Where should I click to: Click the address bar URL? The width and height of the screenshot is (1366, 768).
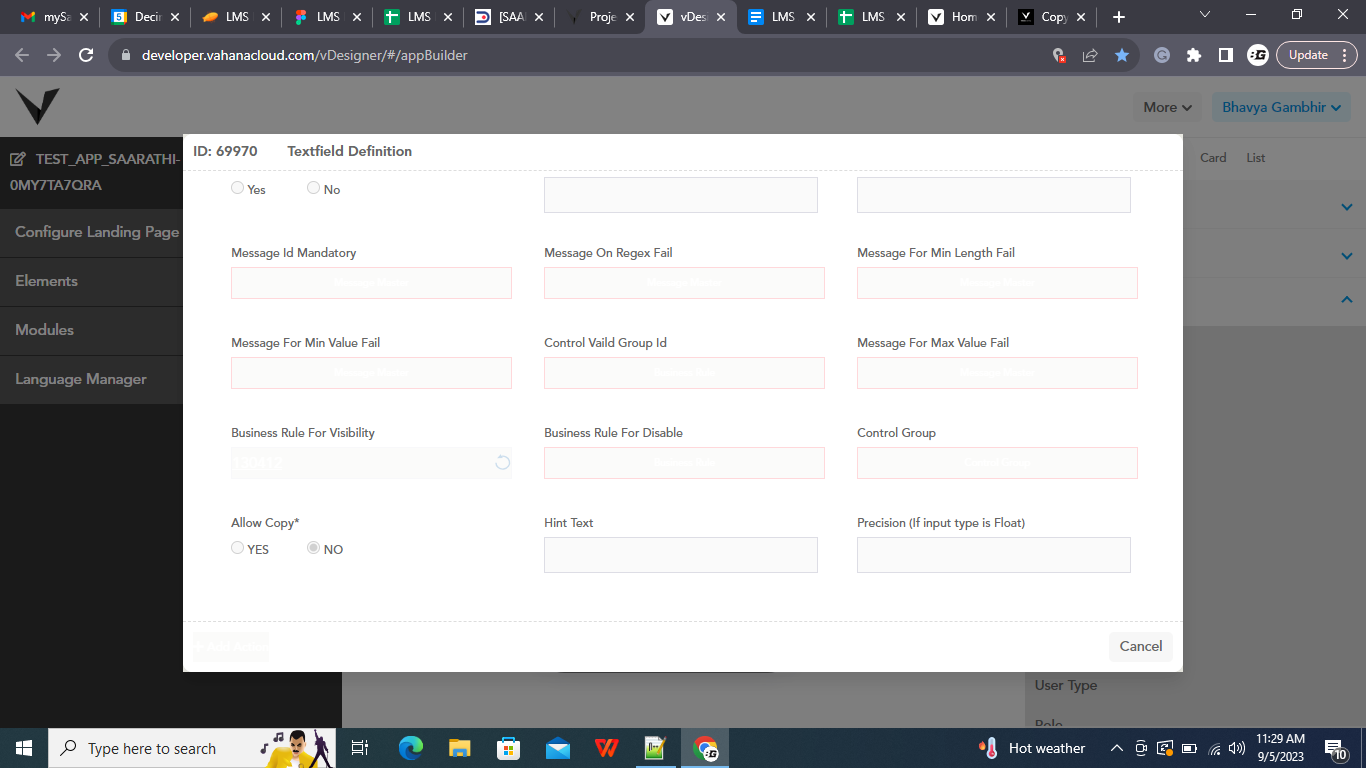coord(304,56)
